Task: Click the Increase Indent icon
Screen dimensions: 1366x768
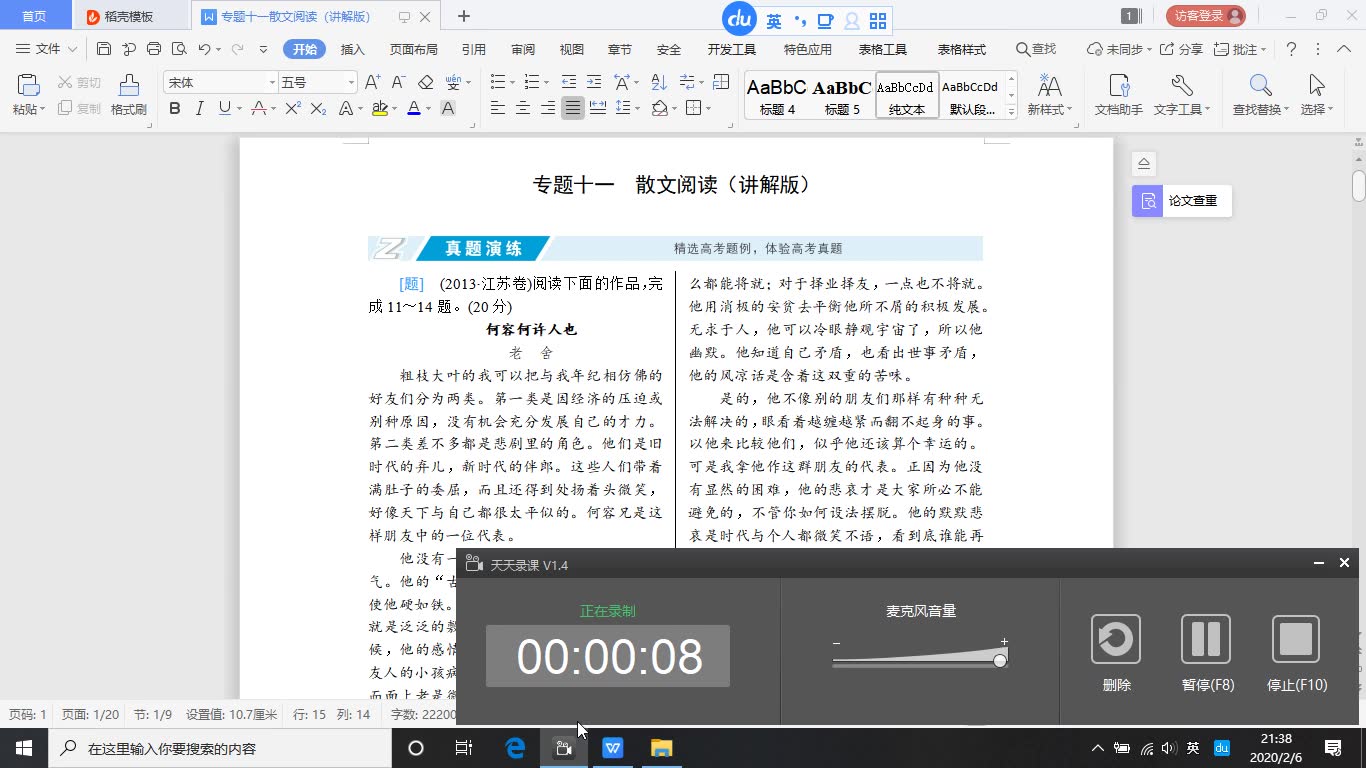Action: pyautogui.click(x=594, y=82)
